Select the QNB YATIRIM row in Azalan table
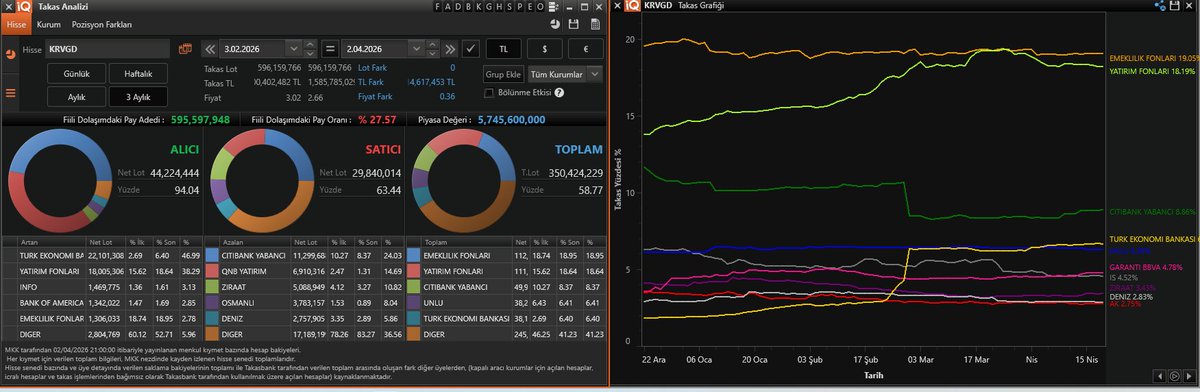The height and width of the screenshot is (392, 1200). 303,271
